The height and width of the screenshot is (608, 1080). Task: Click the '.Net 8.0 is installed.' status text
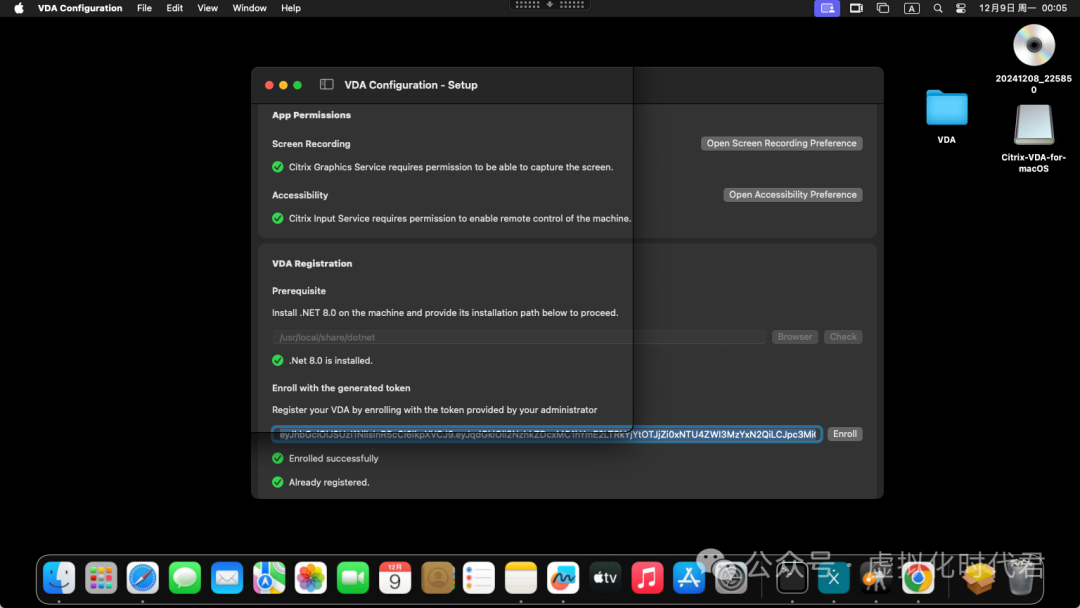pos(331,361)
